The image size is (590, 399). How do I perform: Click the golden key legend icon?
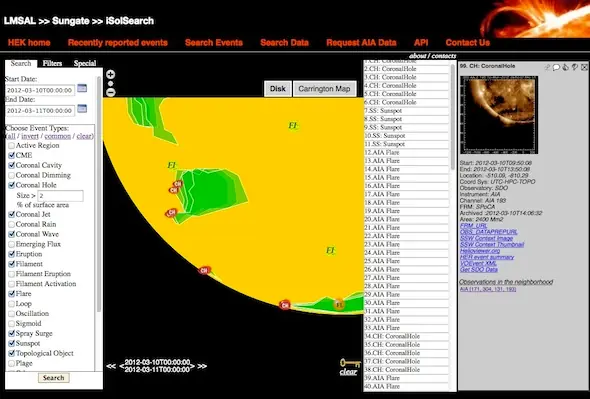coord(350,363)
